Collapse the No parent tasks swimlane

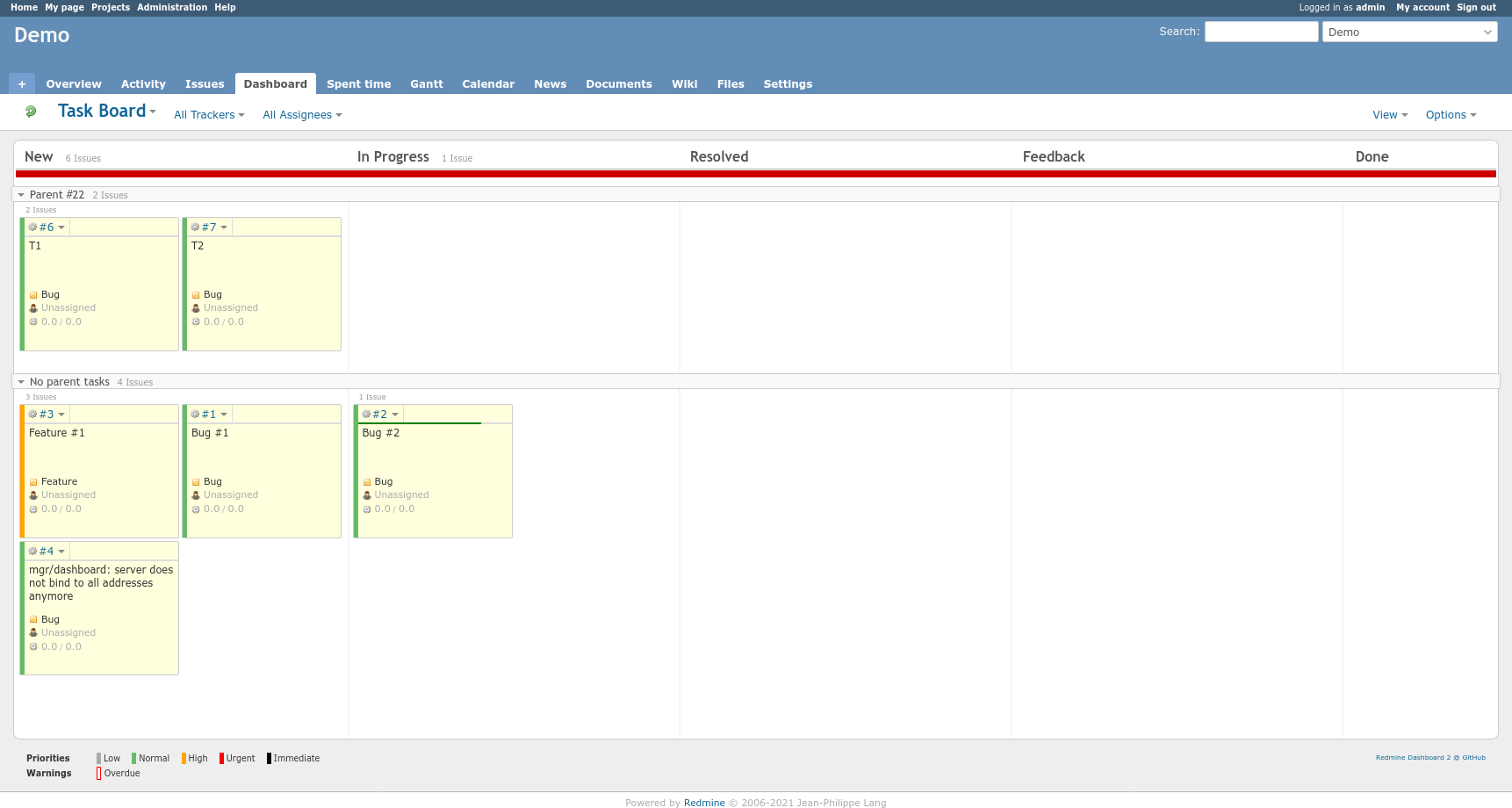21,382
